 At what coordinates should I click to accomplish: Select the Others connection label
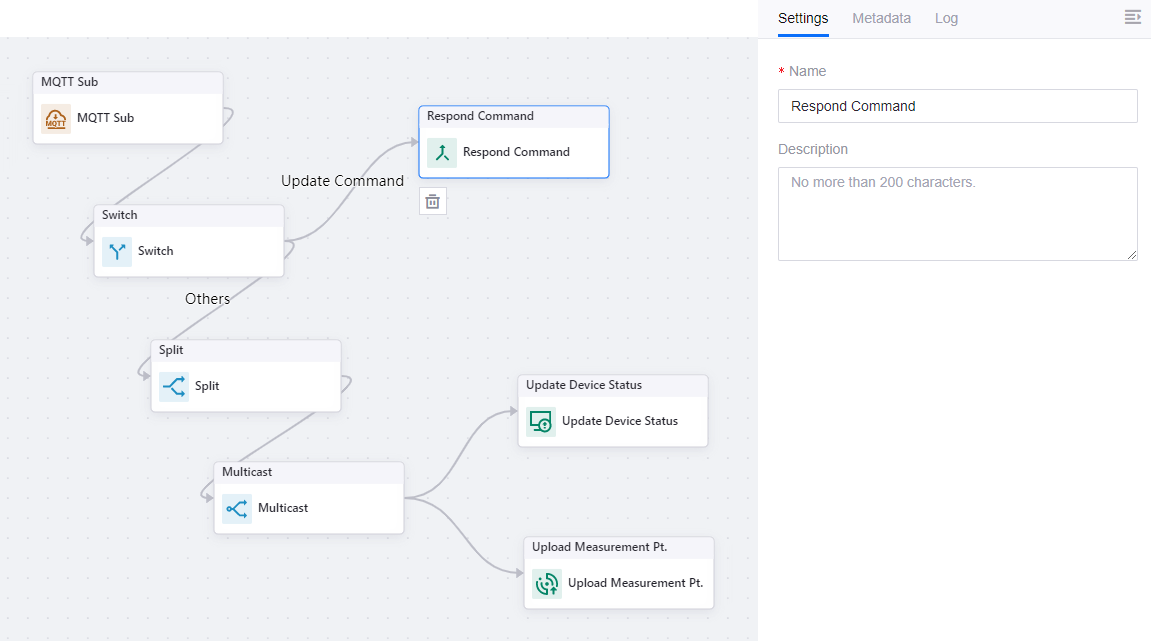[207, 299]
